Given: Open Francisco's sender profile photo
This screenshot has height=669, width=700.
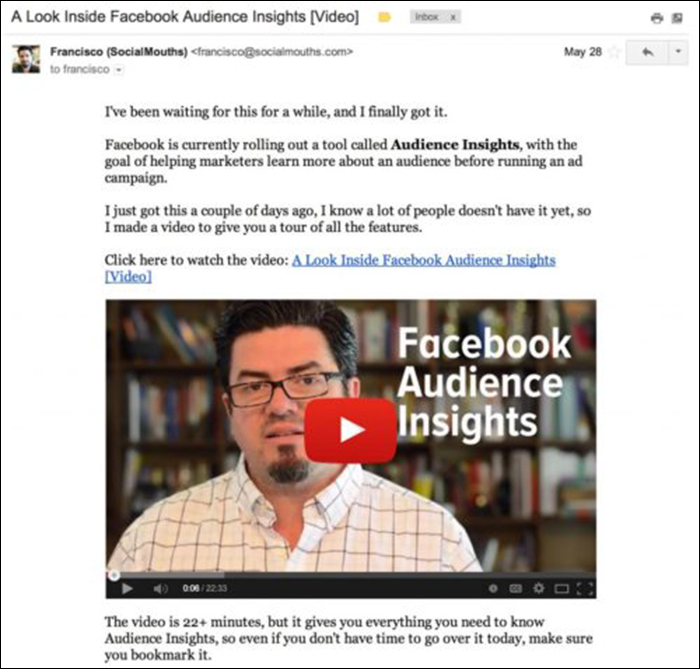Looking at the screenshot, I should (26, 58).
